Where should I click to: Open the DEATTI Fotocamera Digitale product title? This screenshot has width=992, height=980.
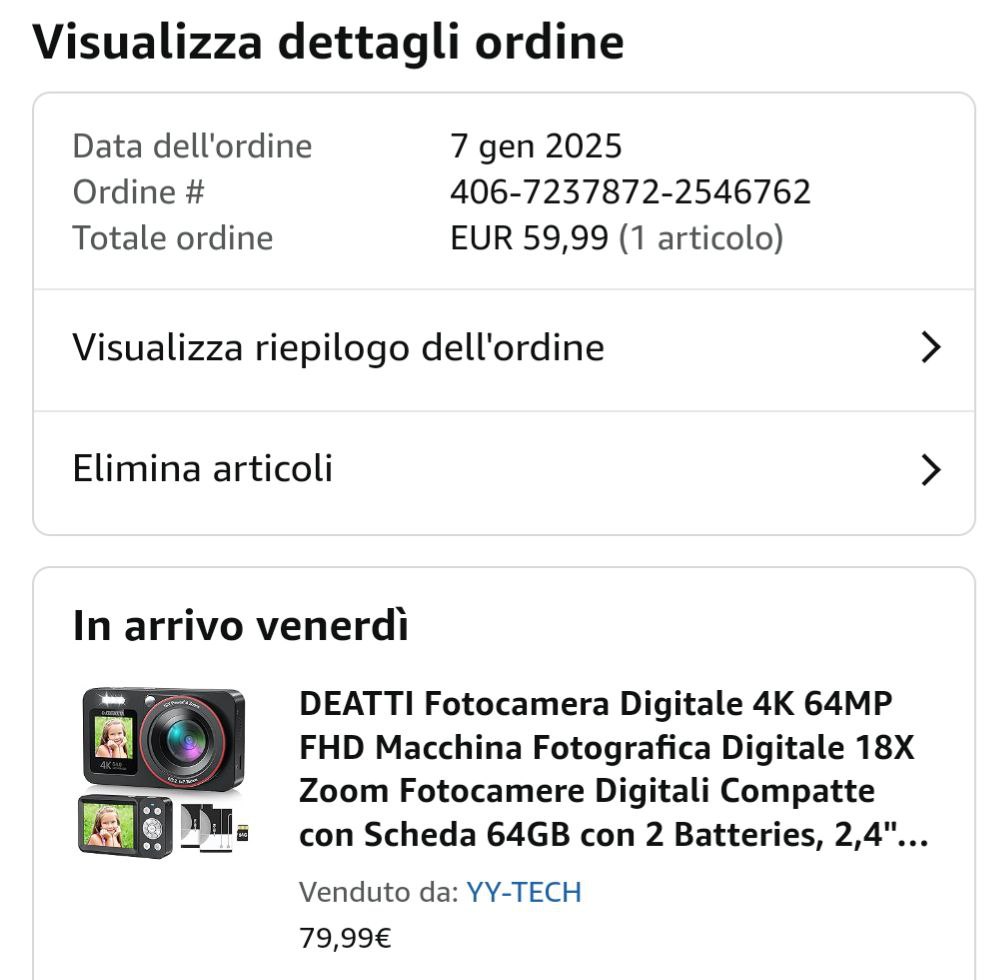614,769
